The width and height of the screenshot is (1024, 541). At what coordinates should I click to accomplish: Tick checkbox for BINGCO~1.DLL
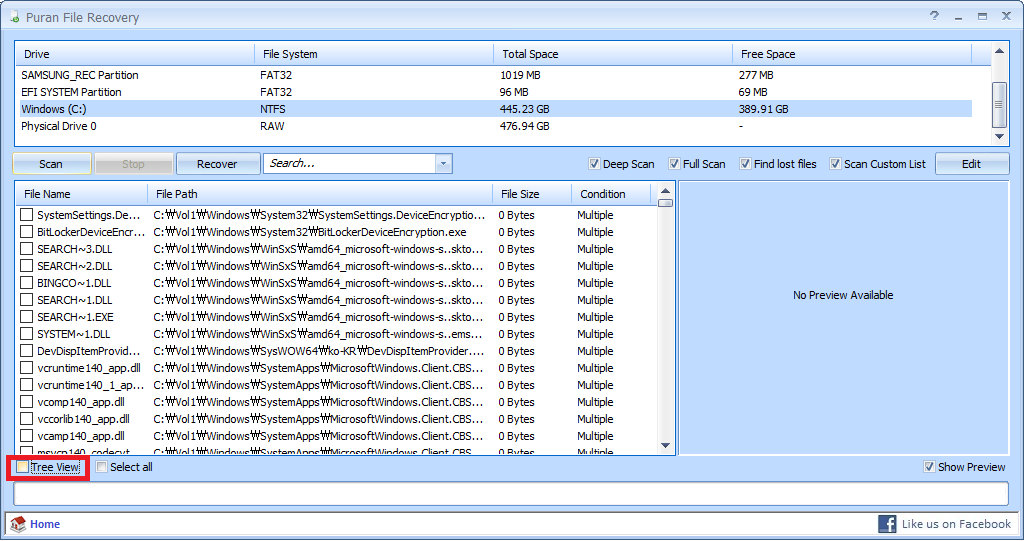[26, 283]
